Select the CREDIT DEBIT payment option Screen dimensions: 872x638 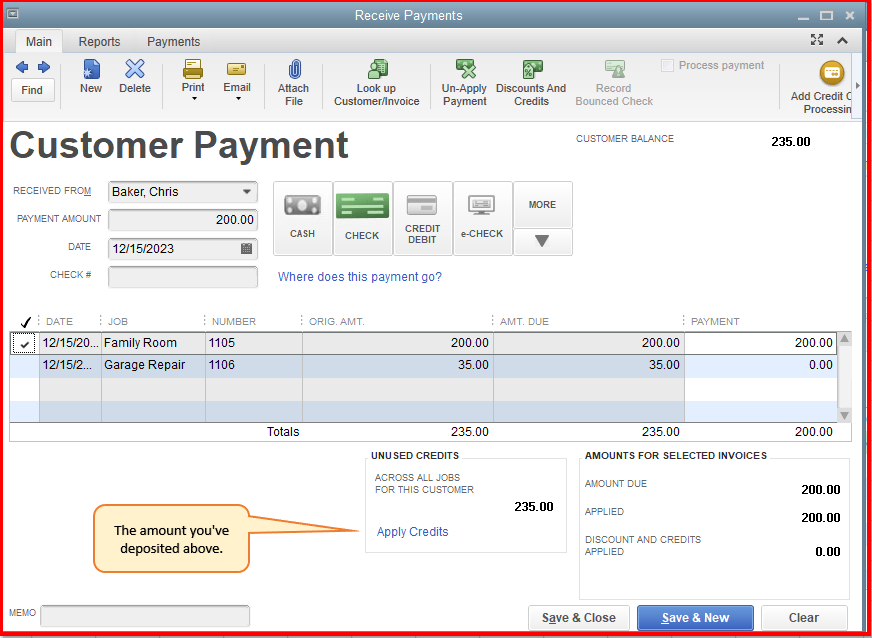(x=422, y=218)
